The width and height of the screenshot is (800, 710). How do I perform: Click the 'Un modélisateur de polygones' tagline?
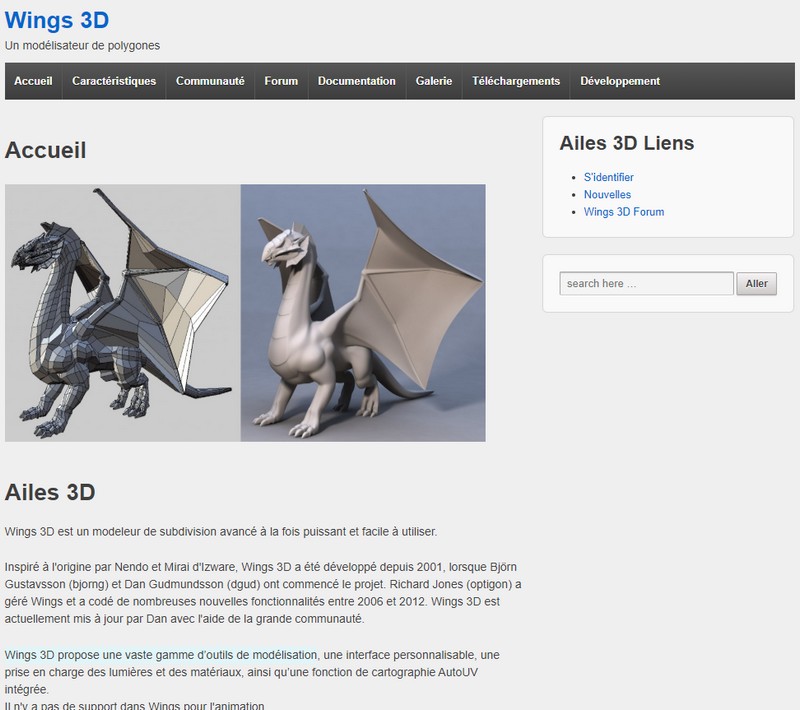(82, 45)
